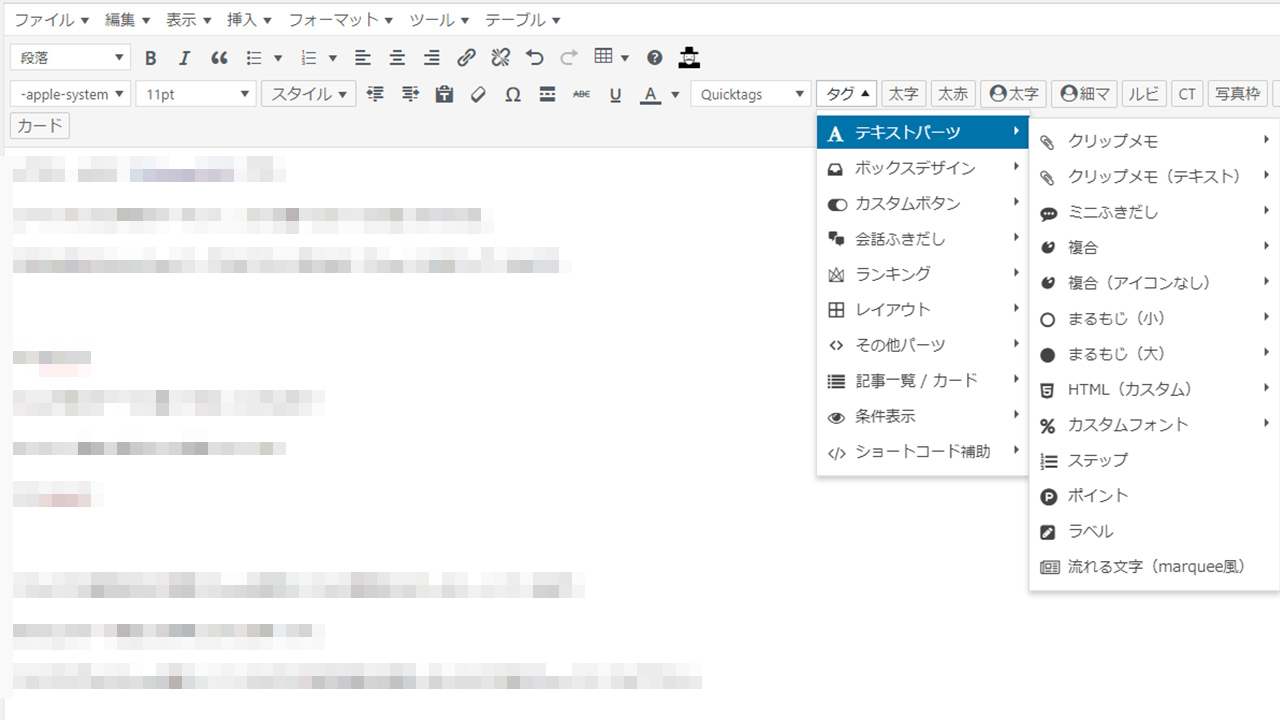Viewport: 1280px width, 720px height.
Task: Toggle italic formatting
Action: [184, 58]
